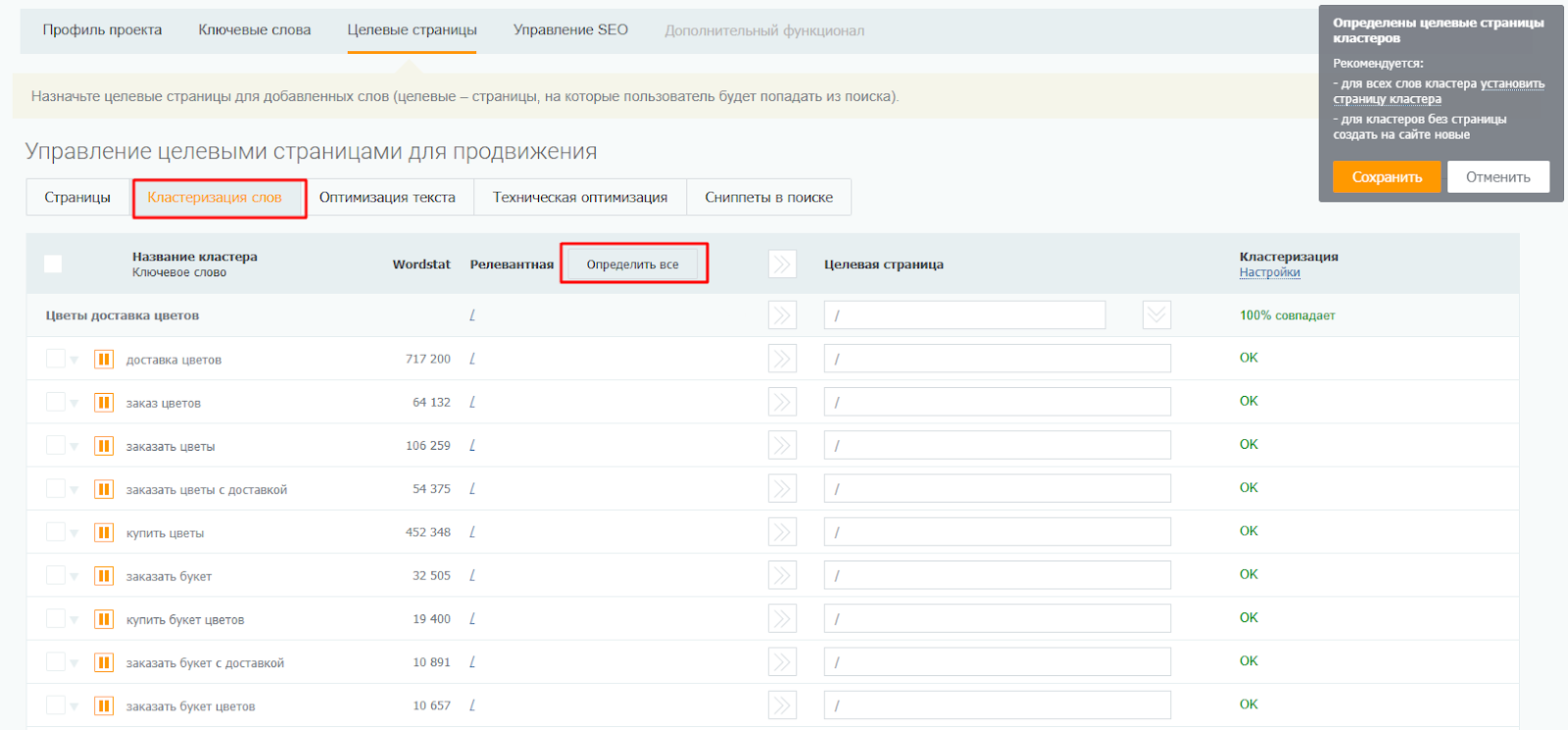
Task: Click pause icon for "заказать цветы с доставкой"
Action: pyautogui.click(x=104, y=490)
